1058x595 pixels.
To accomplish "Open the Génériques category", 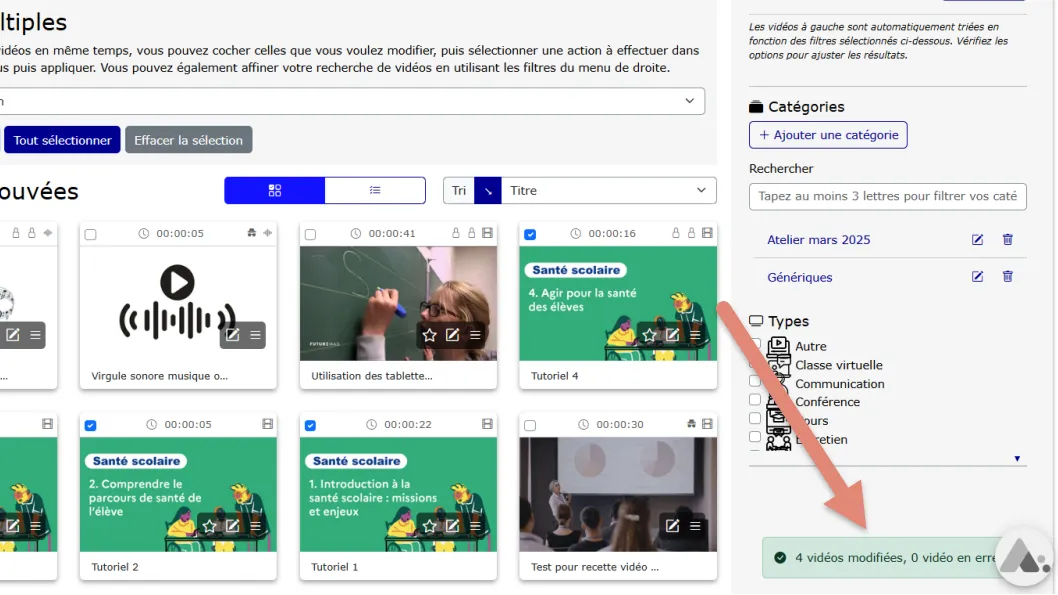I will click(x=800, y=277).
